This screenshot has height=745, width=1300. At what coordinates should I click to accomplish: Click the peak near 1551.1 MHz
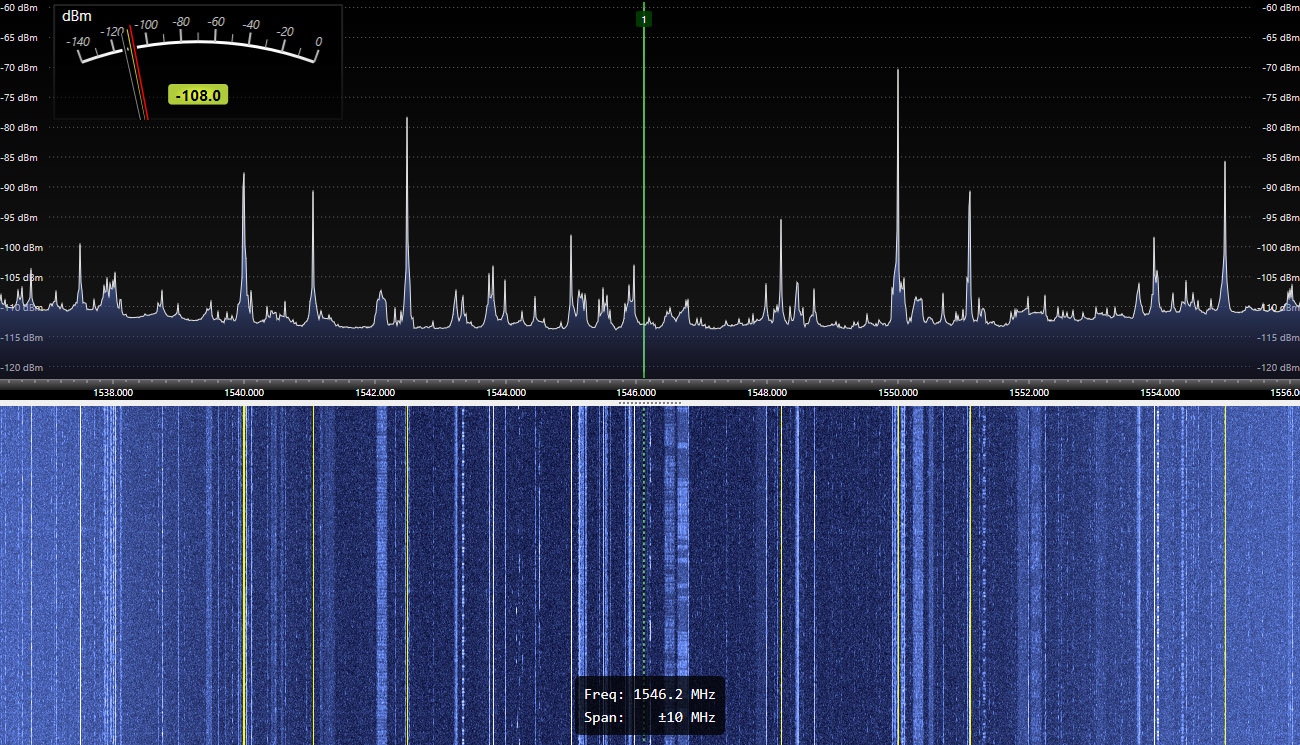969,194
